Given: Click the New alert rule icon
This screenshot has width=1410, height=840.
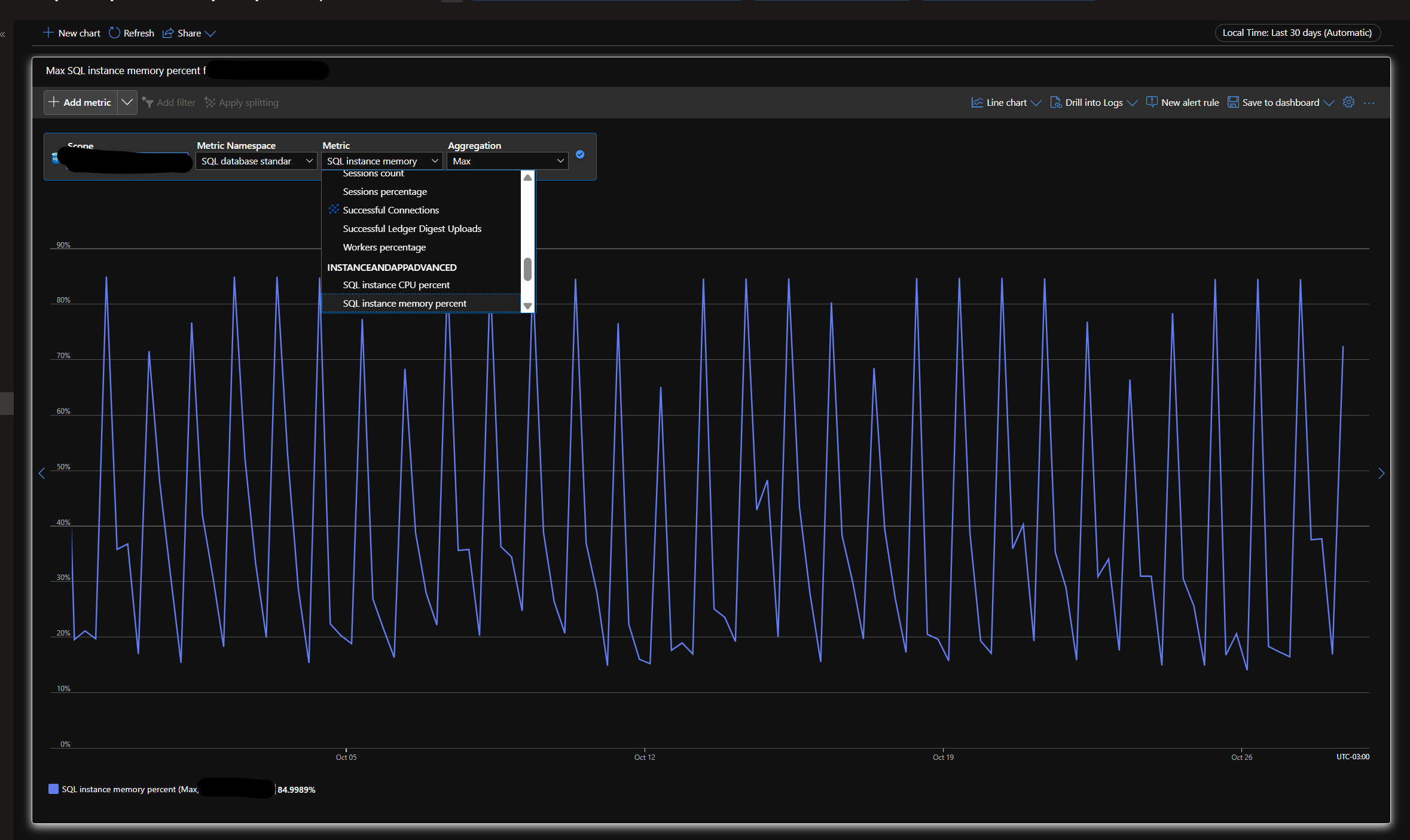Looking at the screenshot, I should [1151, 102].
